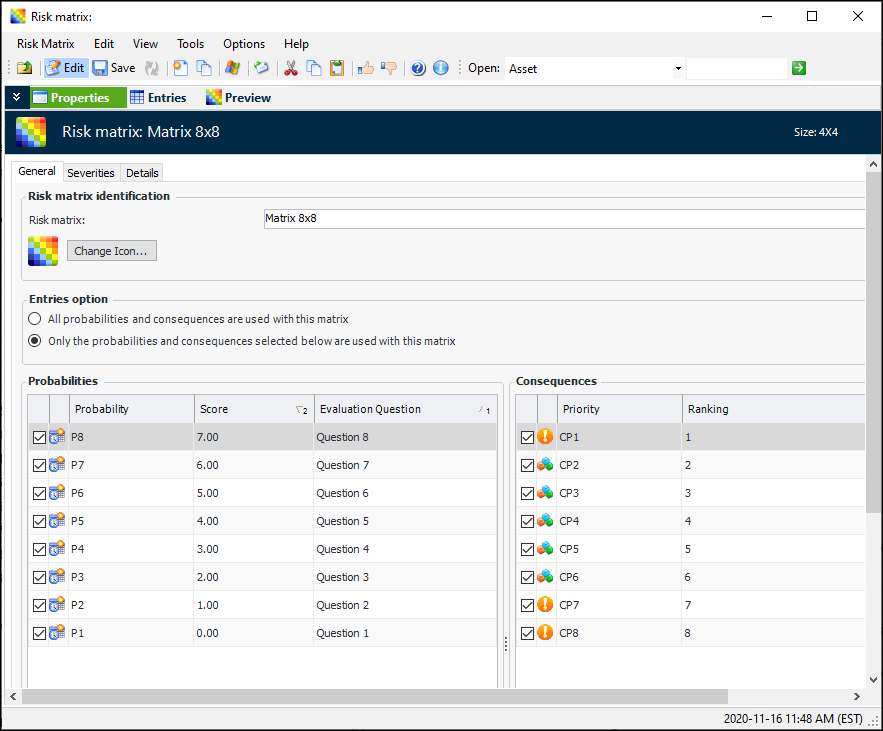Viewport: 883px width, 731px height.
Task: Click the Paste clipboard icon
Action: (337, 68)
